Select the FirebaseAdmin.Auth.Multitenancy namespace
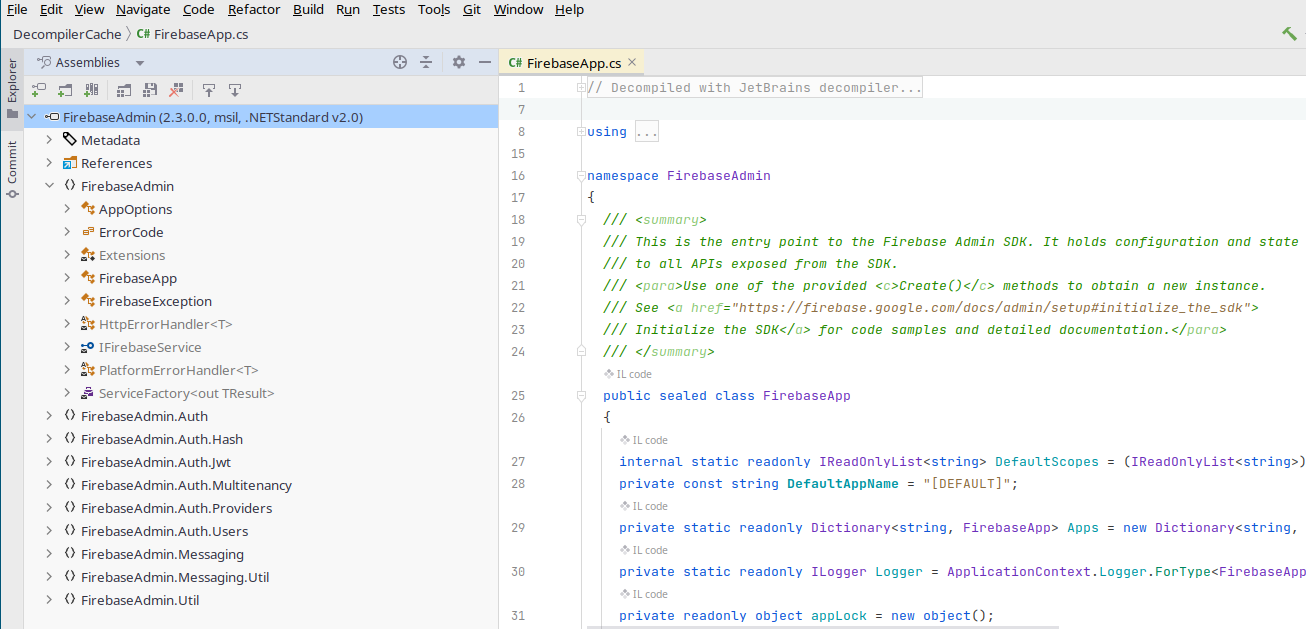 click(186, 485)
